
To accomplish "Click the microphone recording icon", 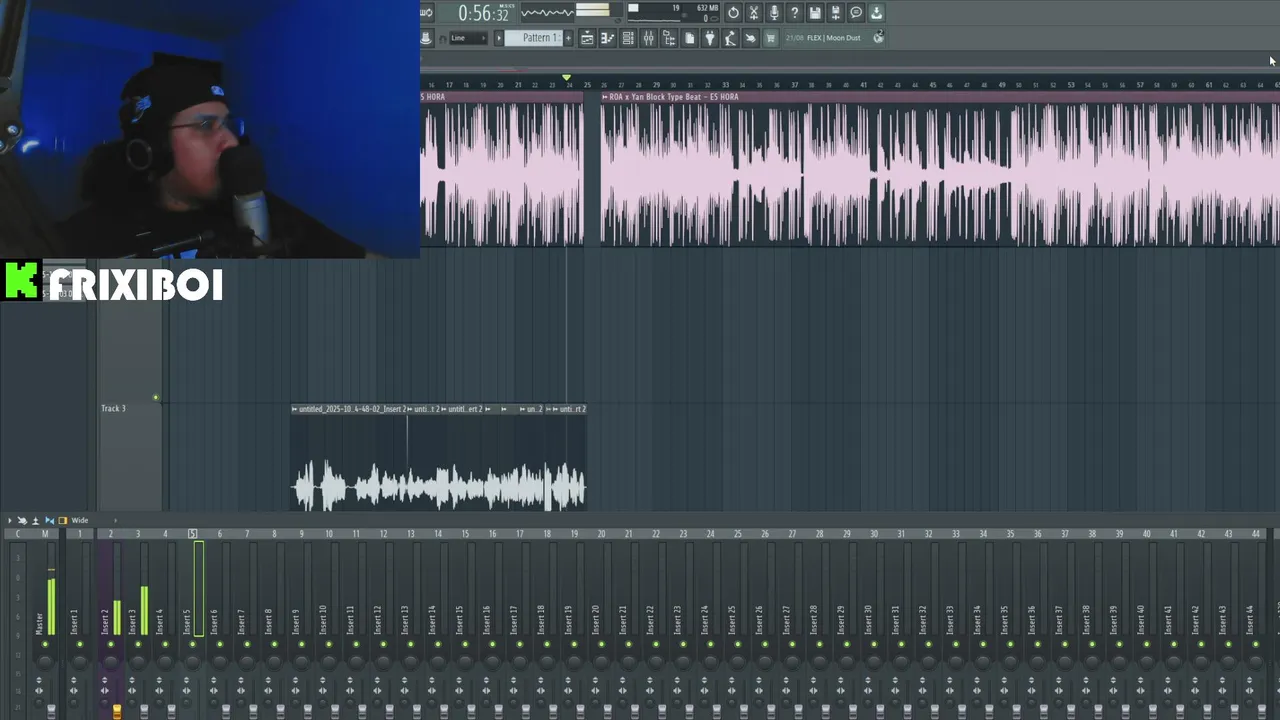I will [774, 13].
